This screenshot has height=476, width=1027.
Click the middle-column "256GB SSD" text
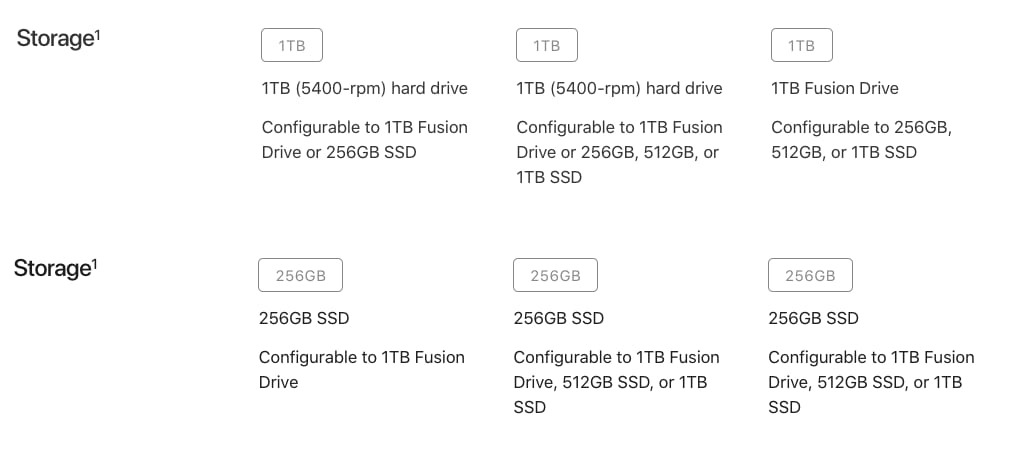(559, 318)
